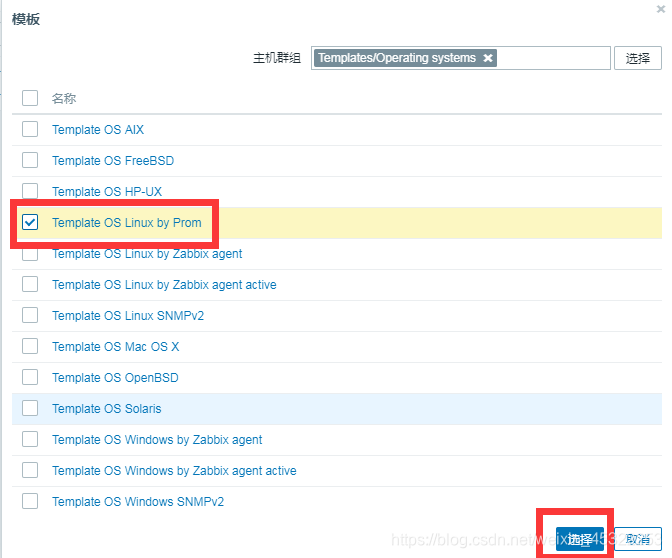Check Windows by Zabbix agent checkbox
The width and height of the screenshot is (672, 558).
coord(30,439)
